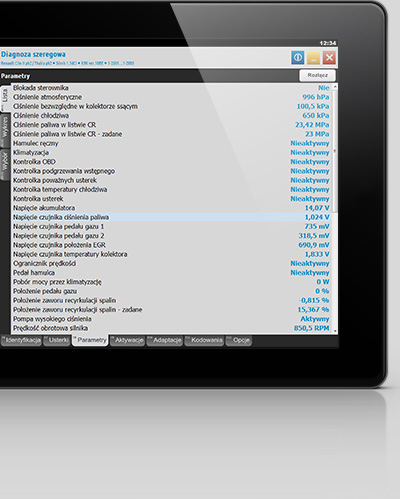The height and width of the screenshot is (499, 400).
Task: Select the Hamulec ręczny row
Action: 172,143
